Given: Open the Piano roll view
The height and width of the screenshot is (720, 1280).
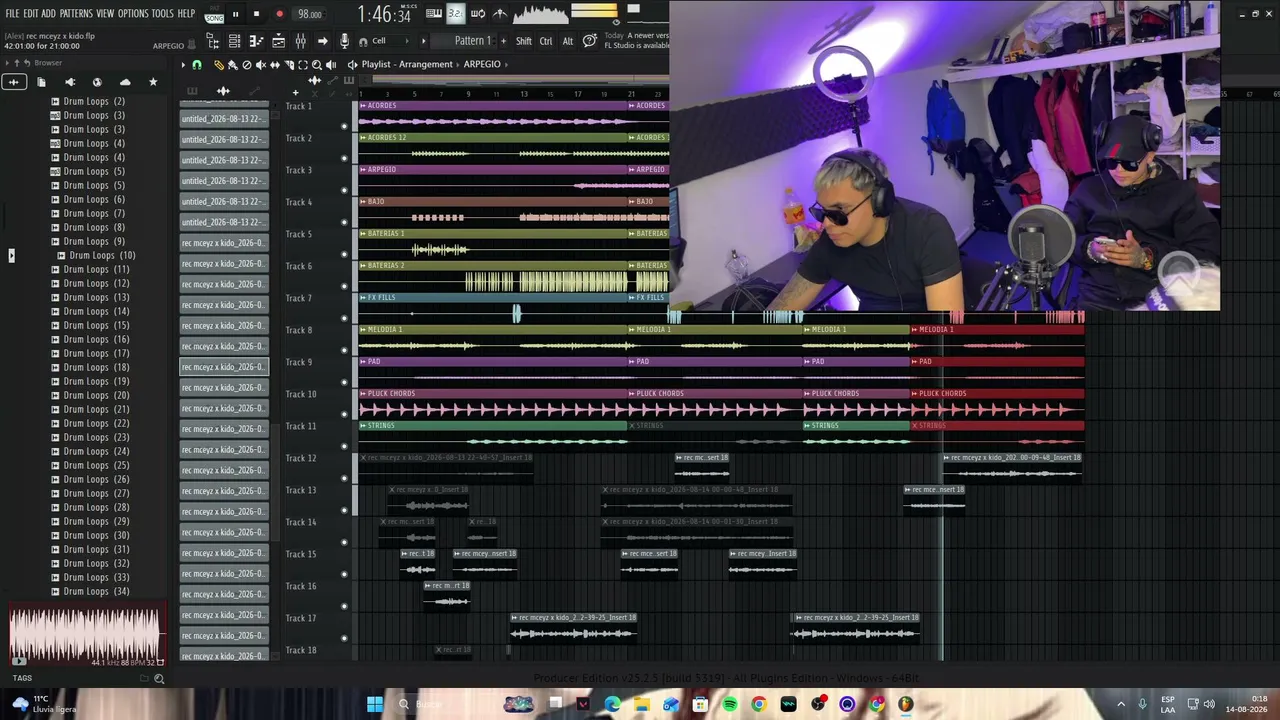Looking at the screenshot, I should (256, 41).
